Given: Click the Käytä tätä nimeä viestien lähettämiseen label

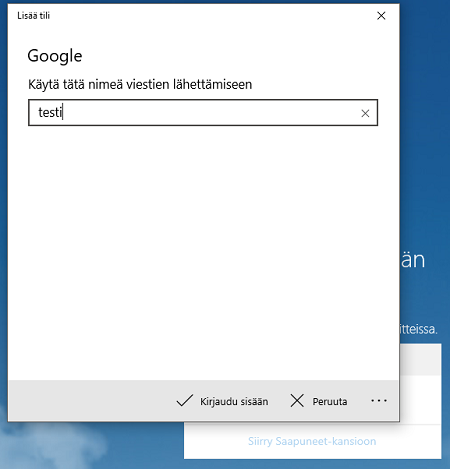Looking at the screenshot, I should coord(140,84).
